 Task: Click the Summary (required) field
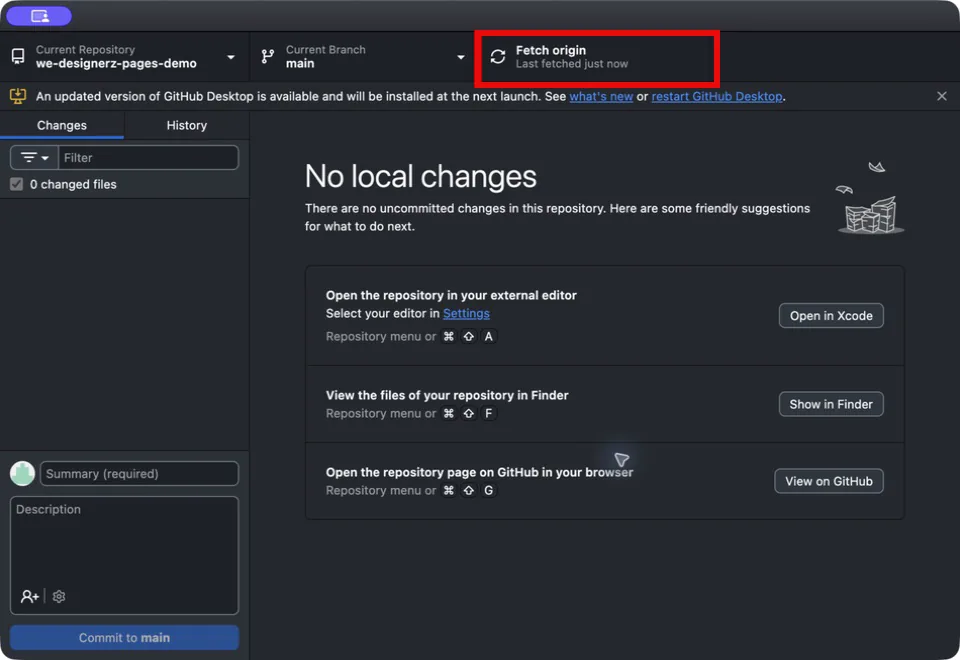(139, 473)
